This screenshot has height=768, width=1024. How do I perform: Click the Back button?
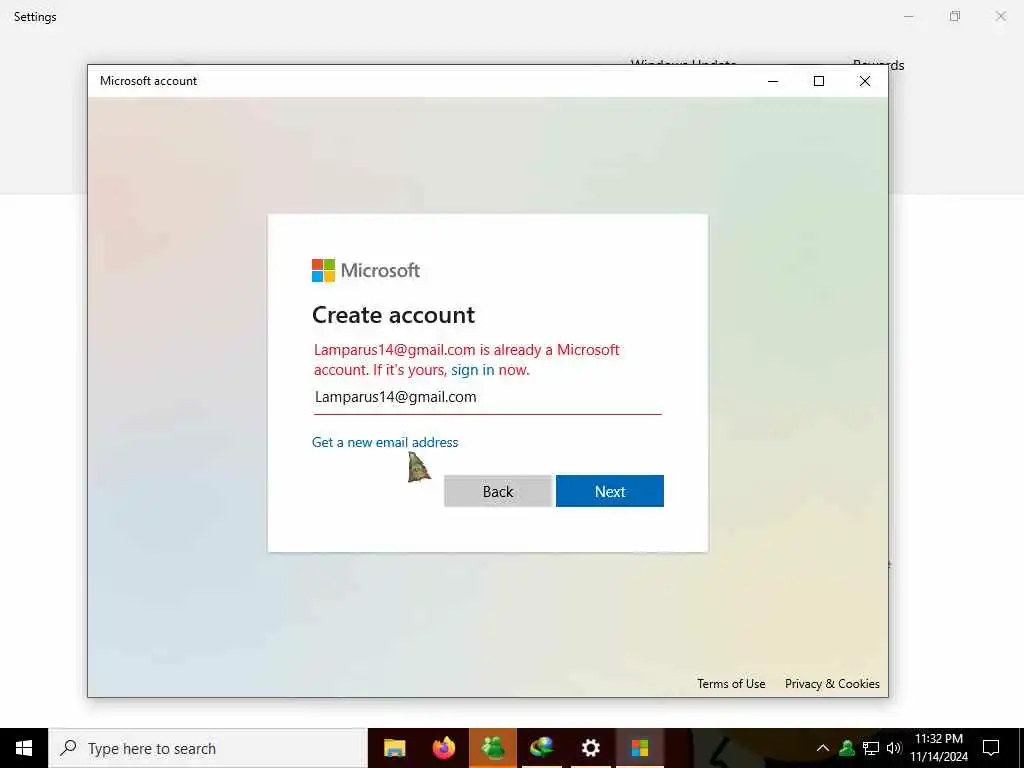(498, 491)
